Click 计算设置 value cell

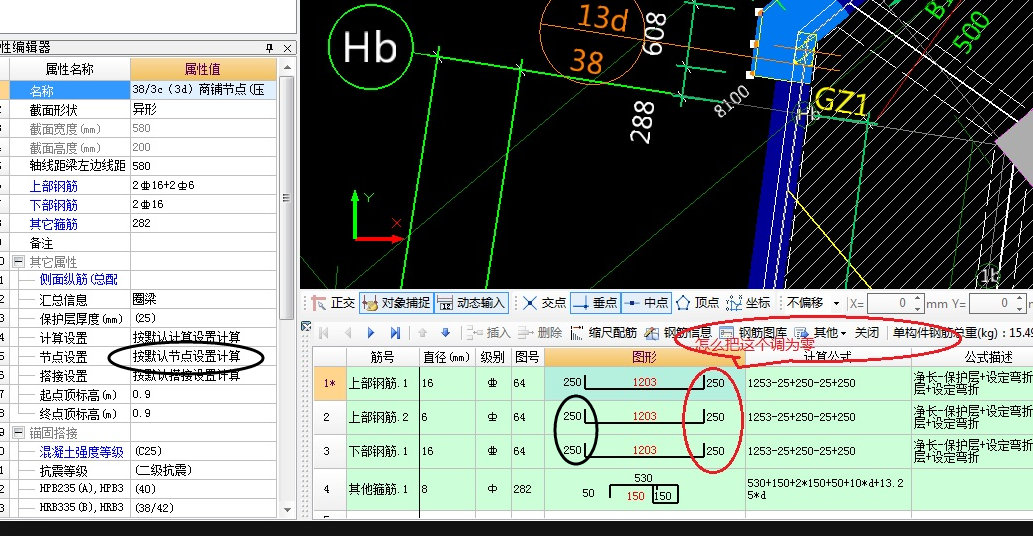[203, 337]
